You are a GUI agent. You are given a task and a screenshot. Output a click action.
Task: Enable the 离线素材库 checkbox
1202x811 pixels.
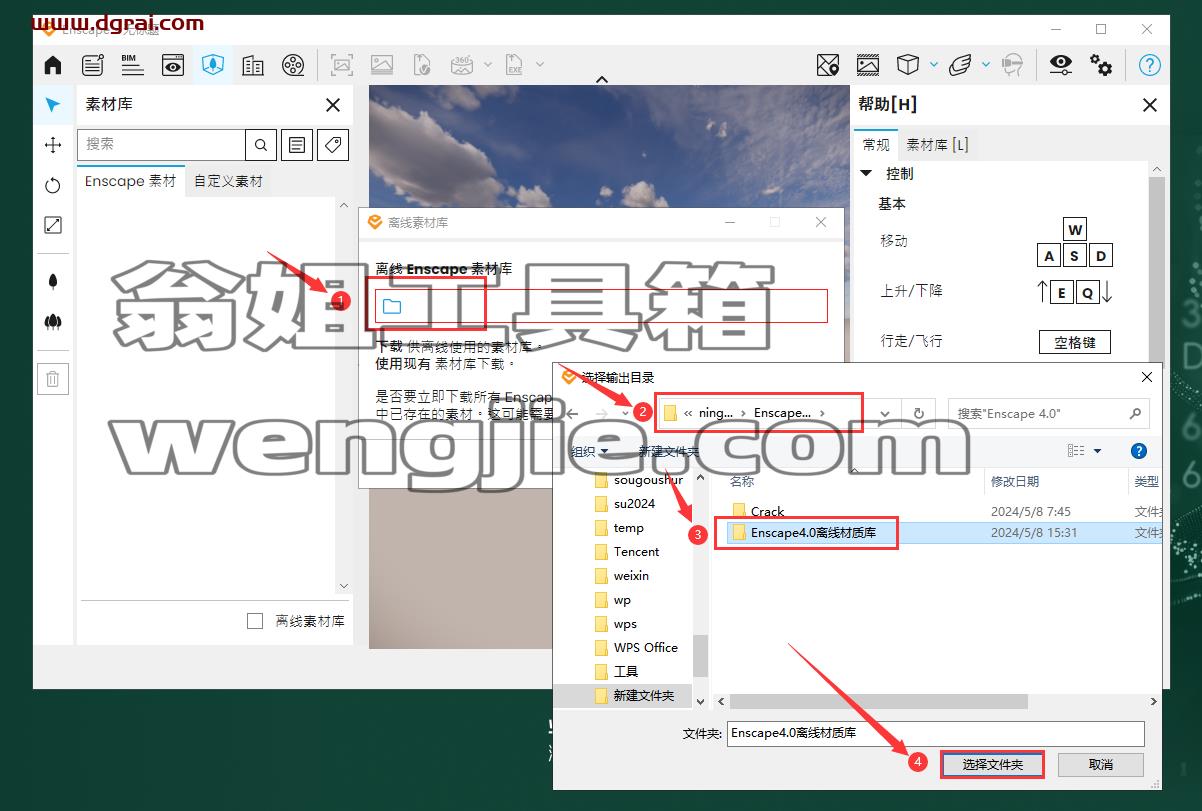[255, 621]
